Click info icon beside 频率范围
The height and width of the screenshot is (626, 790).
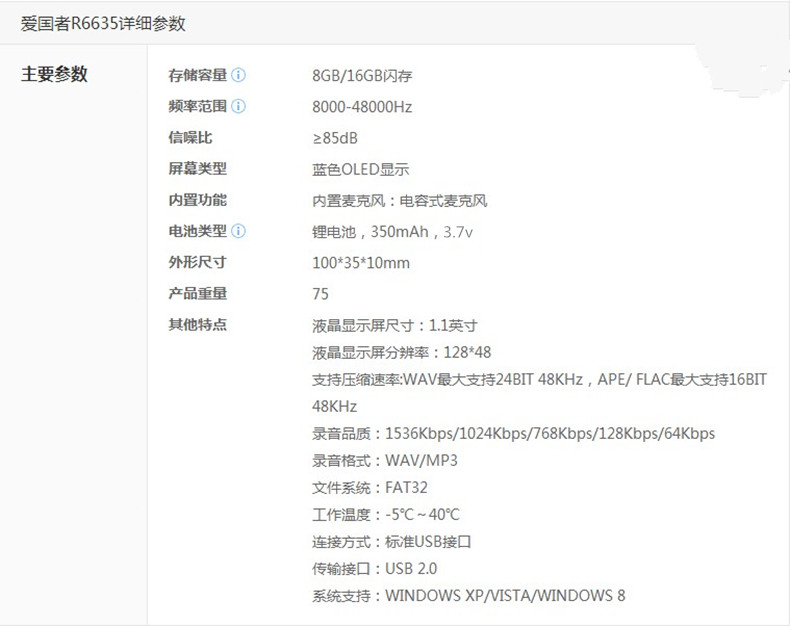coord(238,106)
